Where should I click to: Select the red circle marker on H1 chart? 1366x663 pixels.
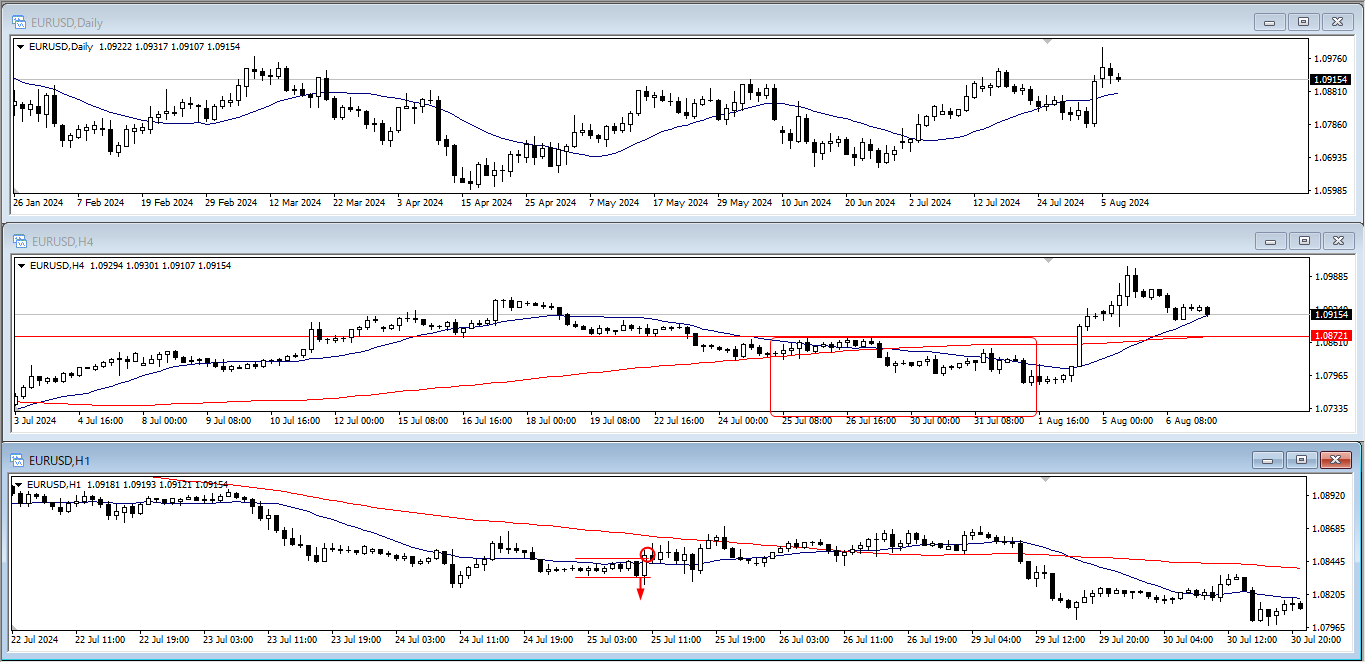click(647, 553)
